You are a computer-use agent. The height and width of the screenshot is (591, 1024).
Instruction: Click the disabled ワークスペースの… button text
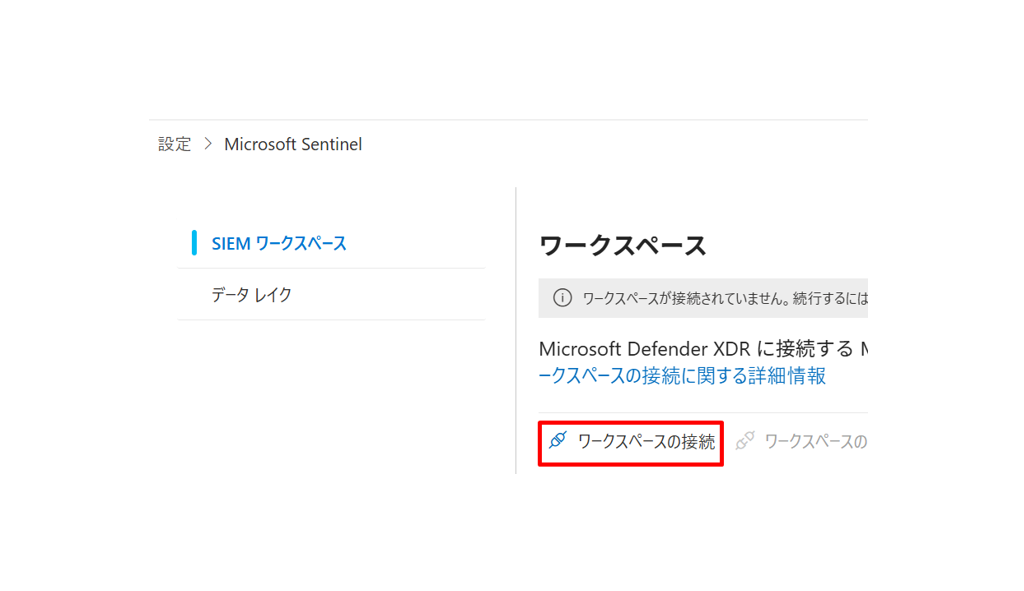(815, 441)
